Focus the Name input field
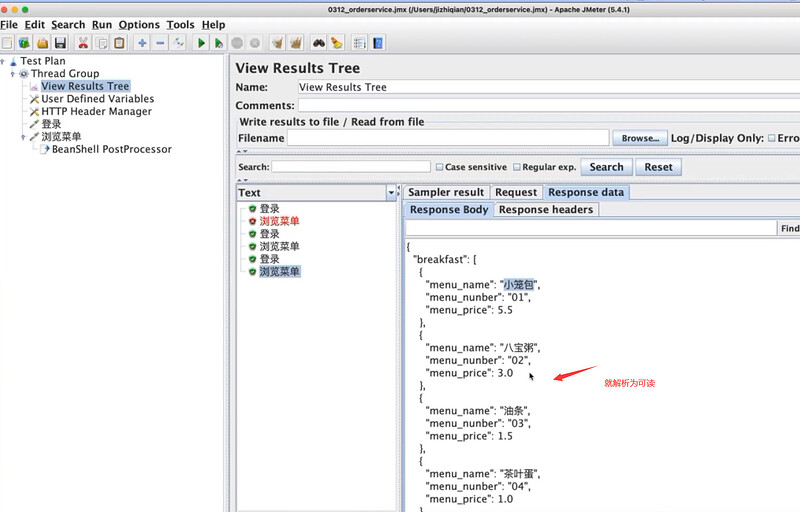 pos(549,87)
